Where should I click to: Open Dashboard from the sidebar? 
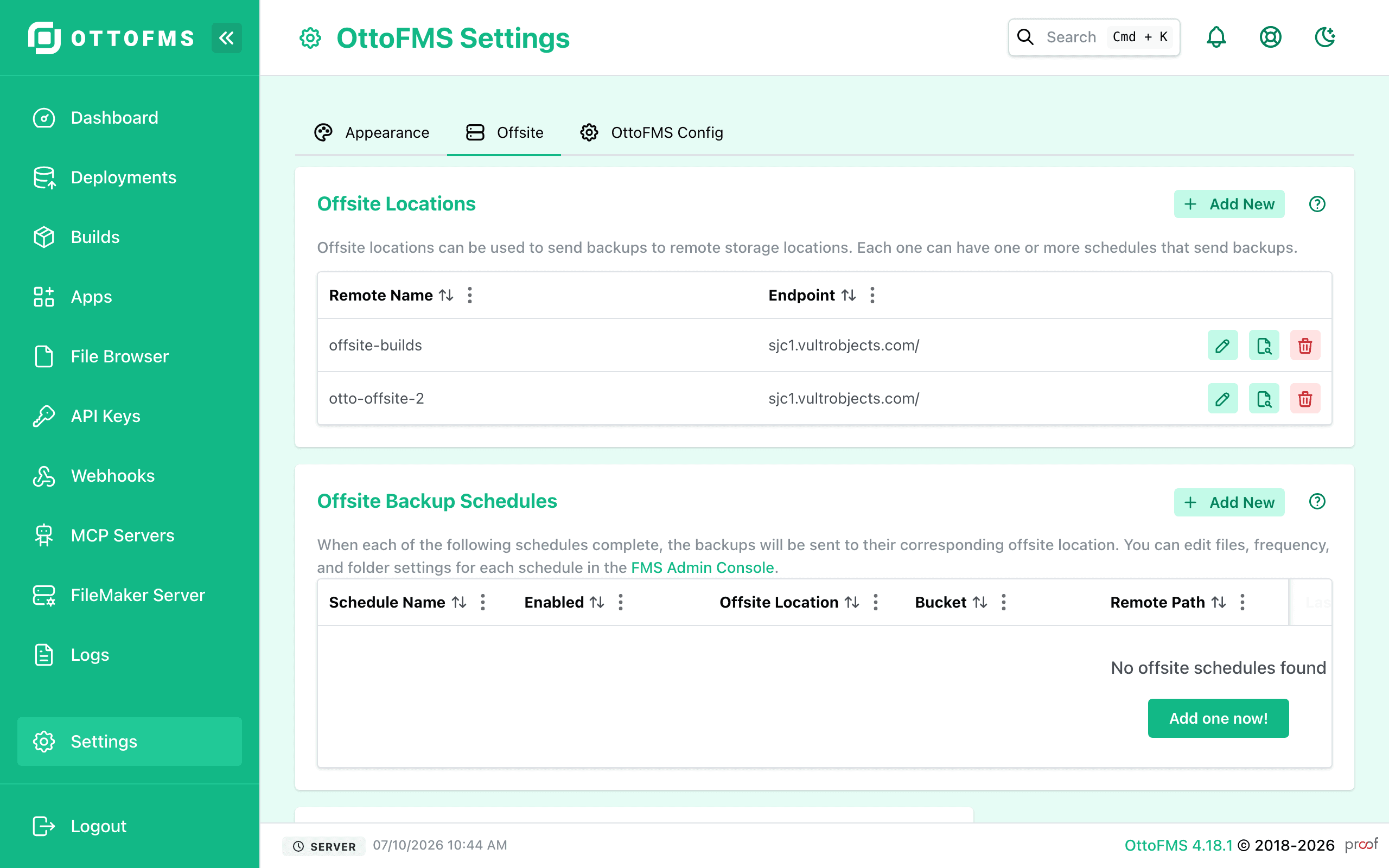130,118
